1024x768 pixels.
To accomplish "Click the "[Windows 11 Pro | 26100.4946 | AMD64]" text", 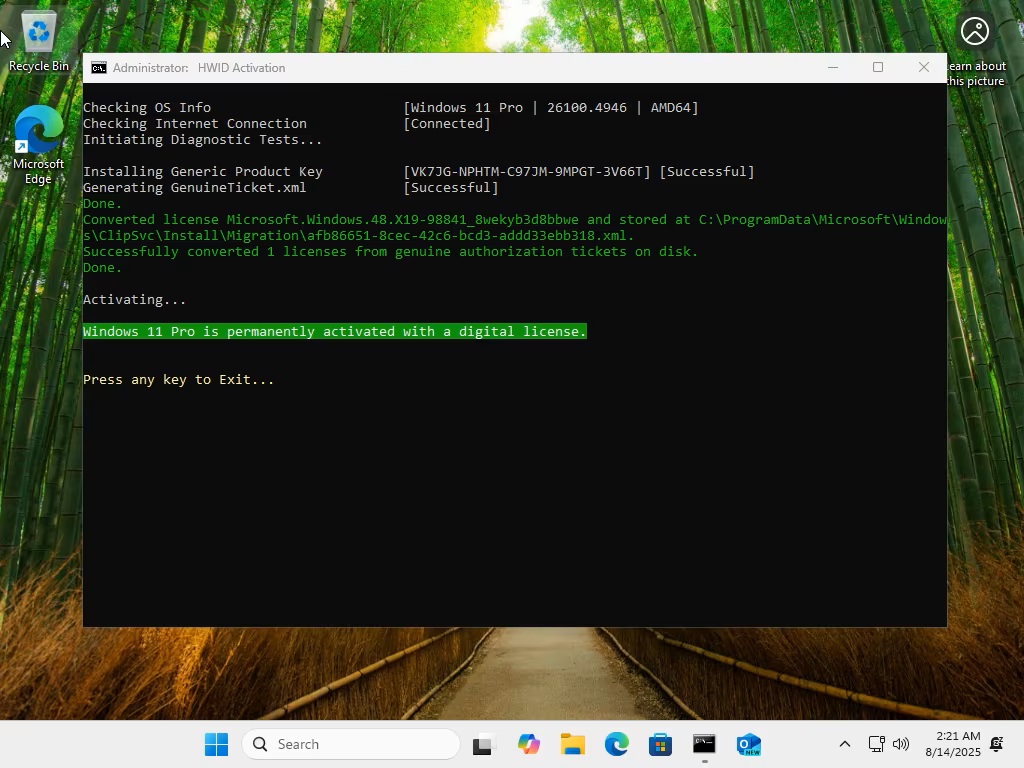I will [x=551, y=108].
